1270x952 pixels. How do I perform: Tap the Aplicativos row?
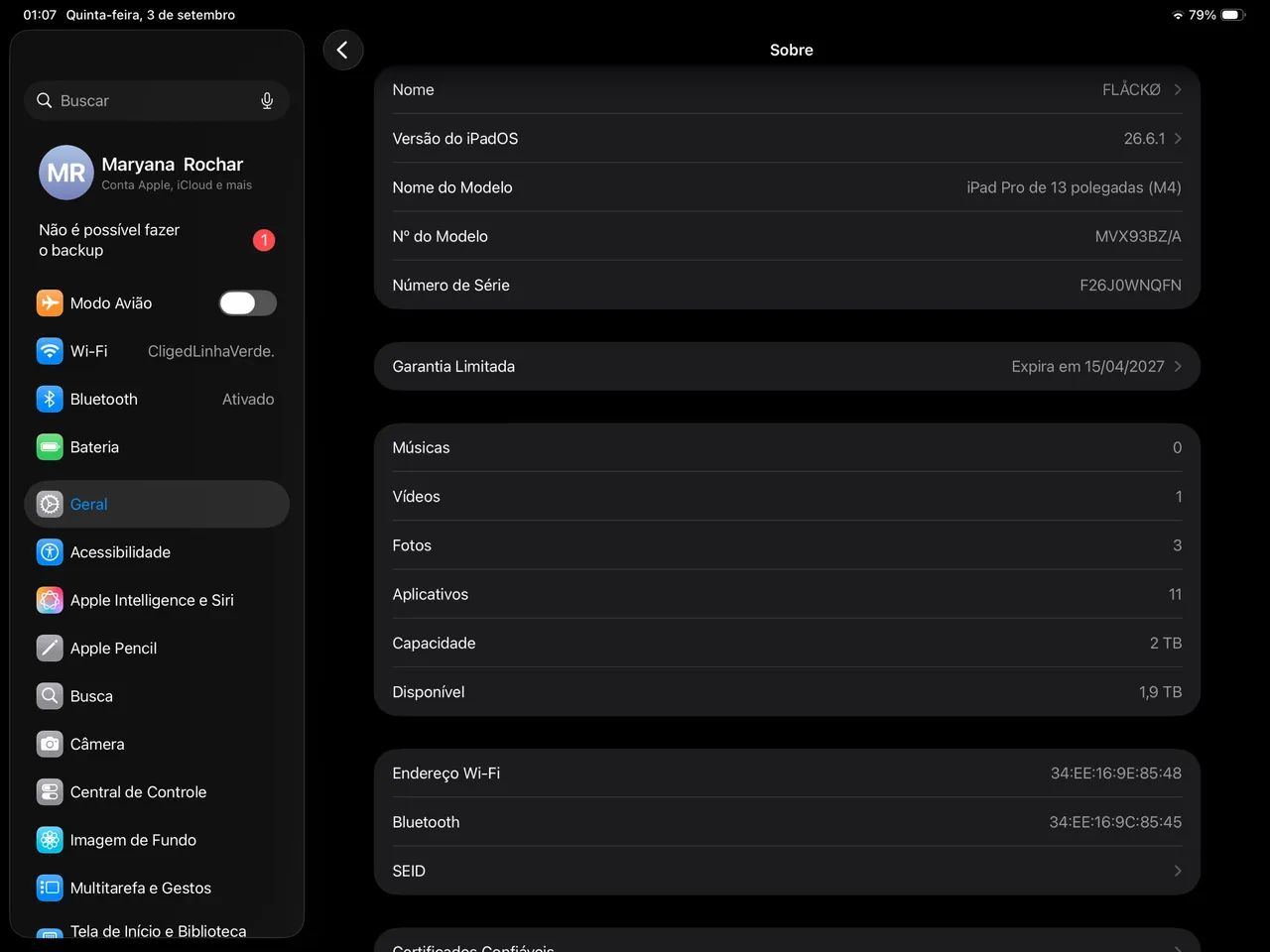coord(787,594)
